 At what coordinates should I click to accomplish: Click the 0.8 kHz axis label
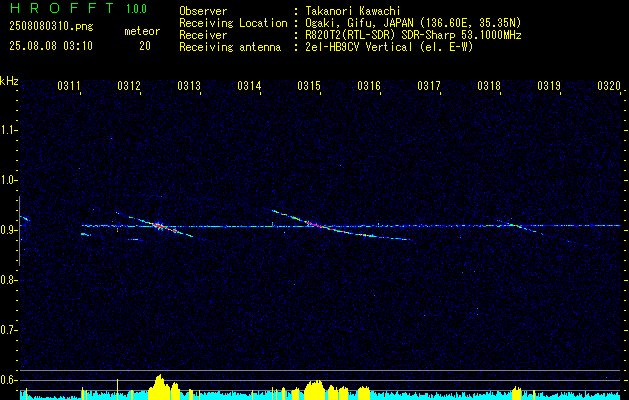point(8,280)
